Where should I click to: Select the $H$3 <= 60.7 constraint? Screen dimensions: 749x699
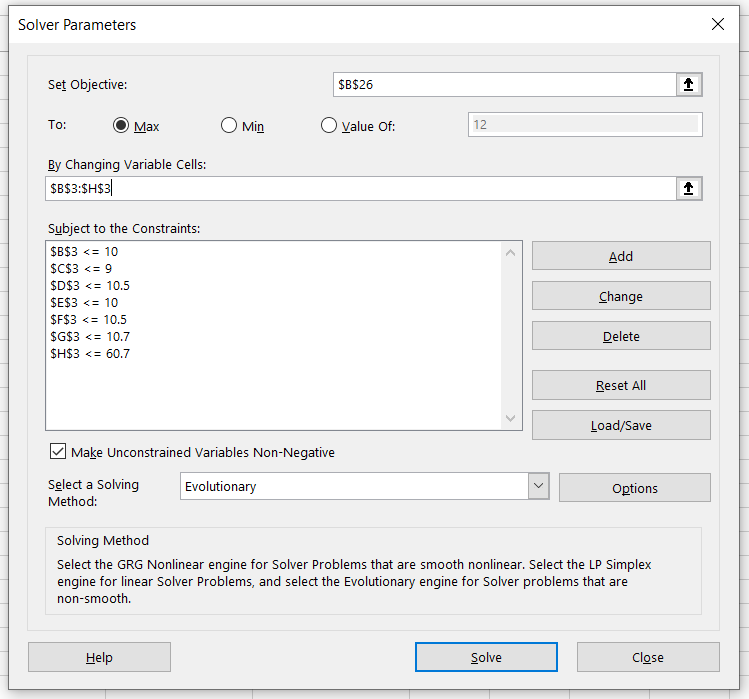pyautogui.click(x=90, y=353)
